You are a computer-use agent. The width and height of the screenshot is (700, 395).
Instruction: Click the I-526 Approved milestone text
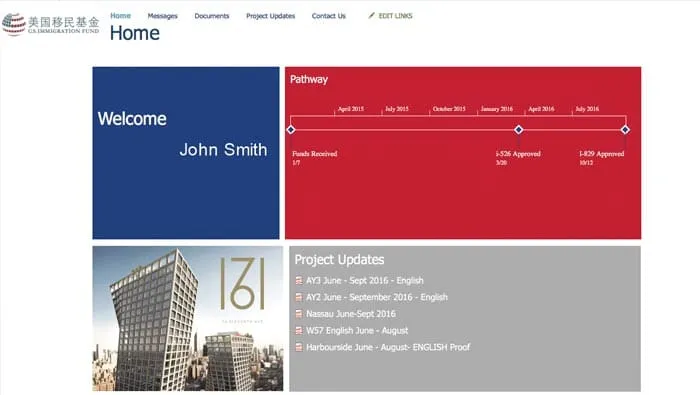pos(518,154)
